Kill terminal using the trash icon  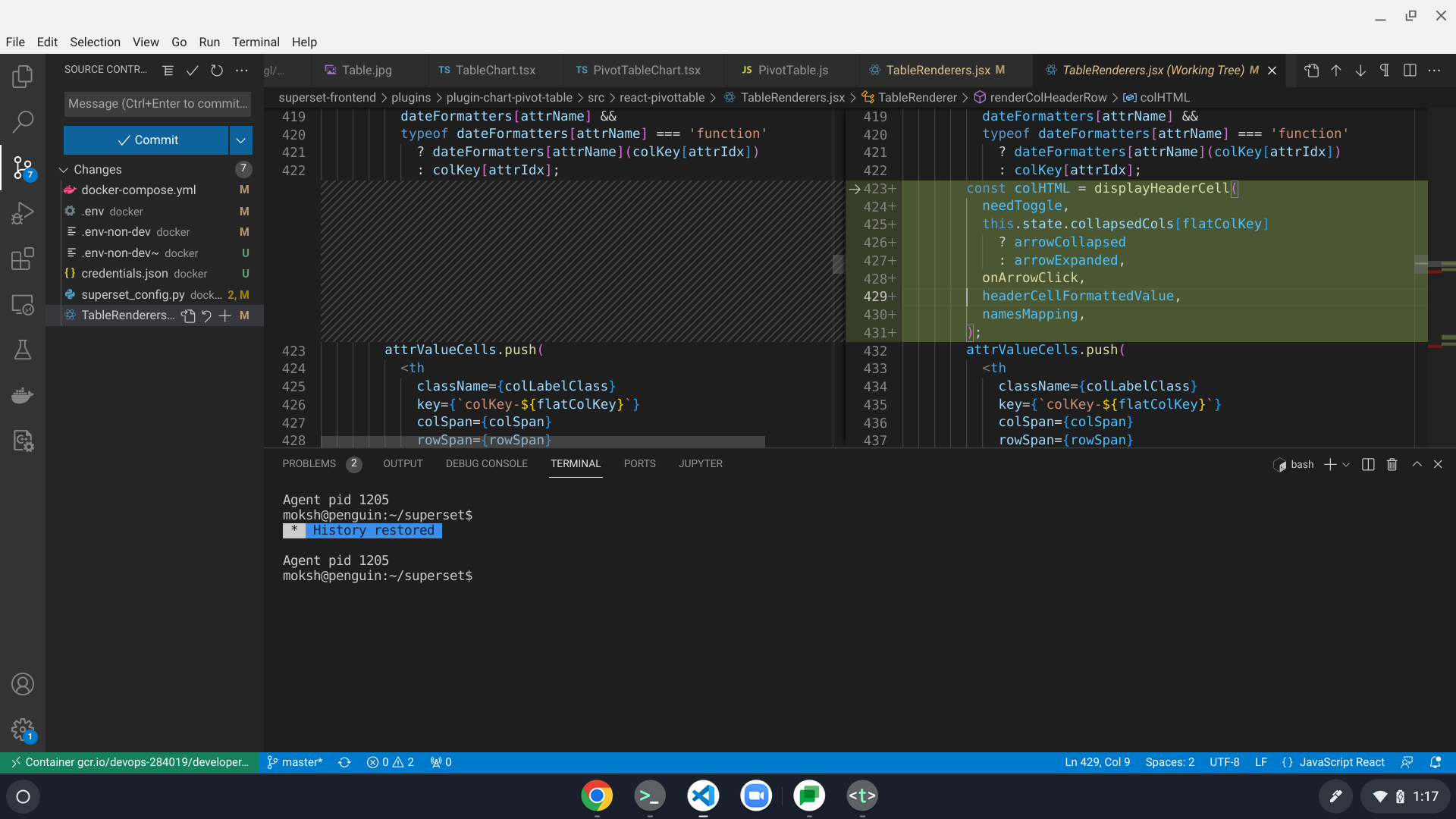pos(1392,464)
